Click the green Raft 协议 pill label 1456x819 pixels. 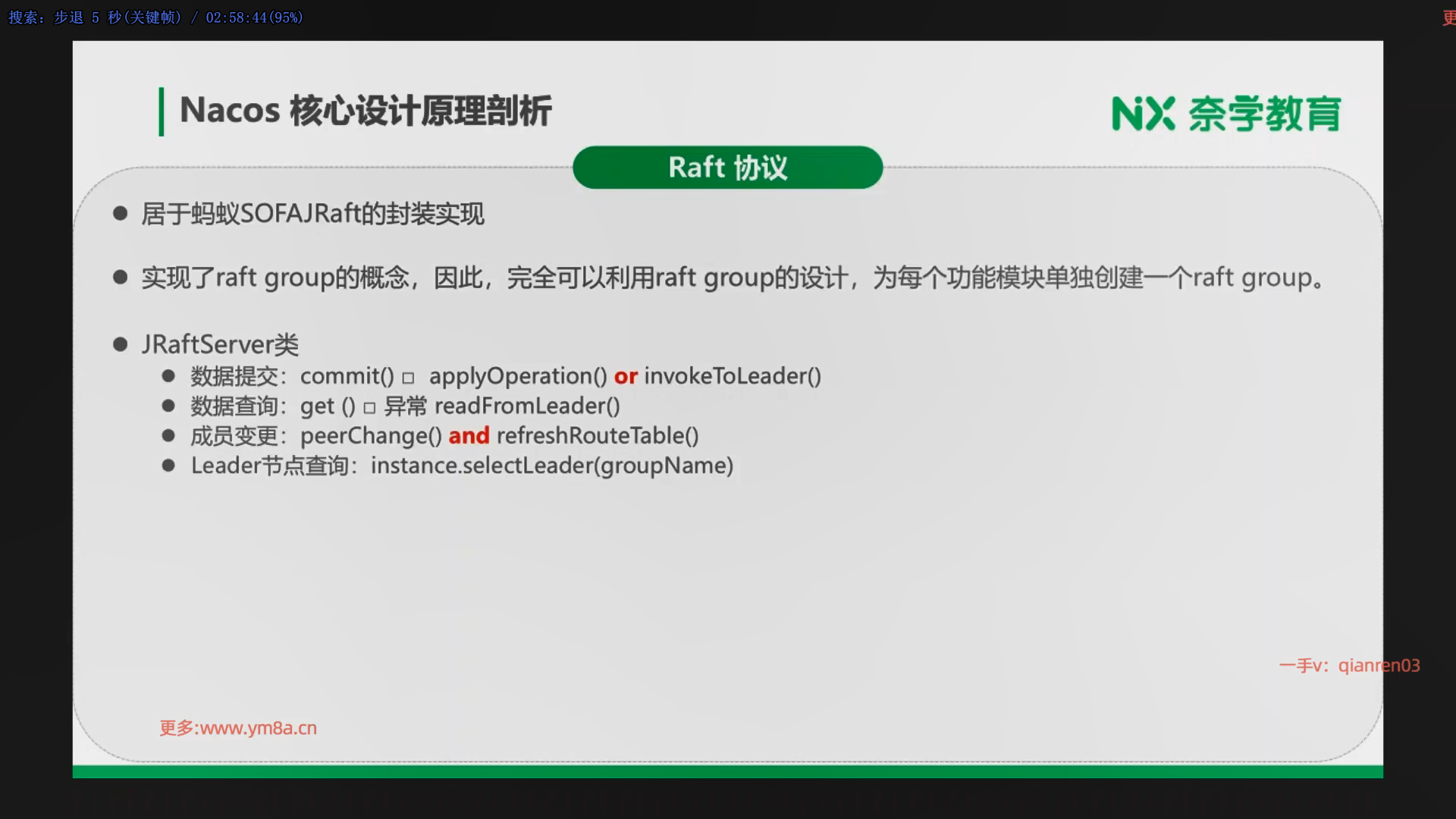(x=727, y=168)
